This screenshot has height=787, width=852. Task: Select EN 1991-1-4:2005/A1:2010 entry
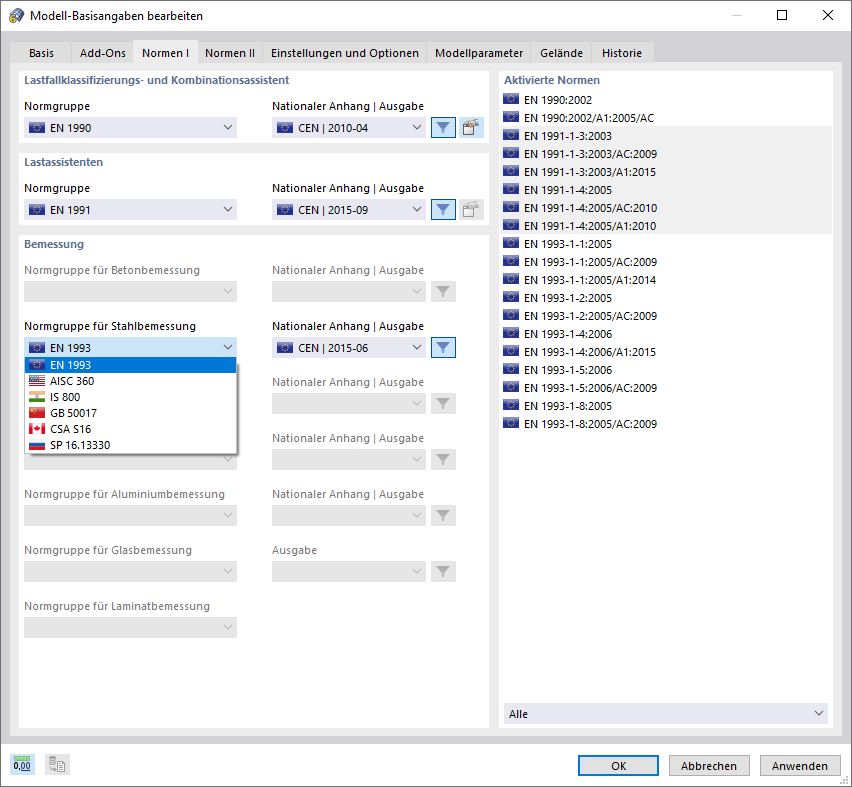pyautogui.click(x=666, y=226)
